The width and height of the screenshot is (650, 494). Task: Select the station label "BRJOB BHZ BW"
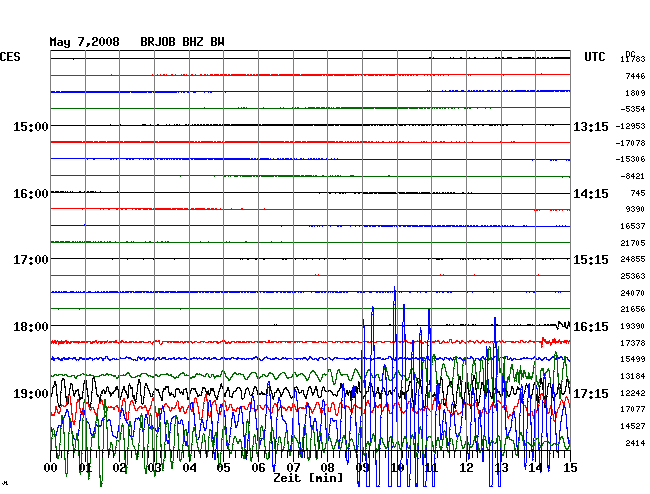point(182,42)
